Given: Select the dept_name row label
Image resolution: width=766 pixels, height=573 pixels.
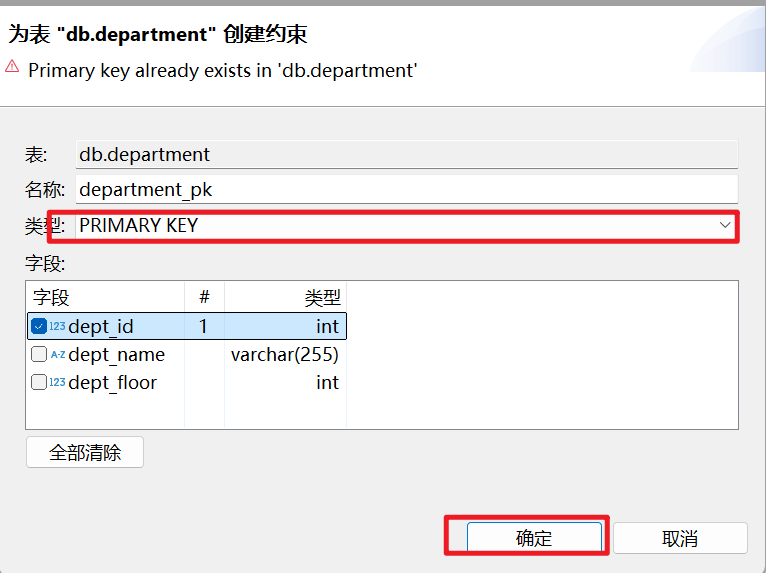Looking at the screenshot, I should tap(116, 354).
